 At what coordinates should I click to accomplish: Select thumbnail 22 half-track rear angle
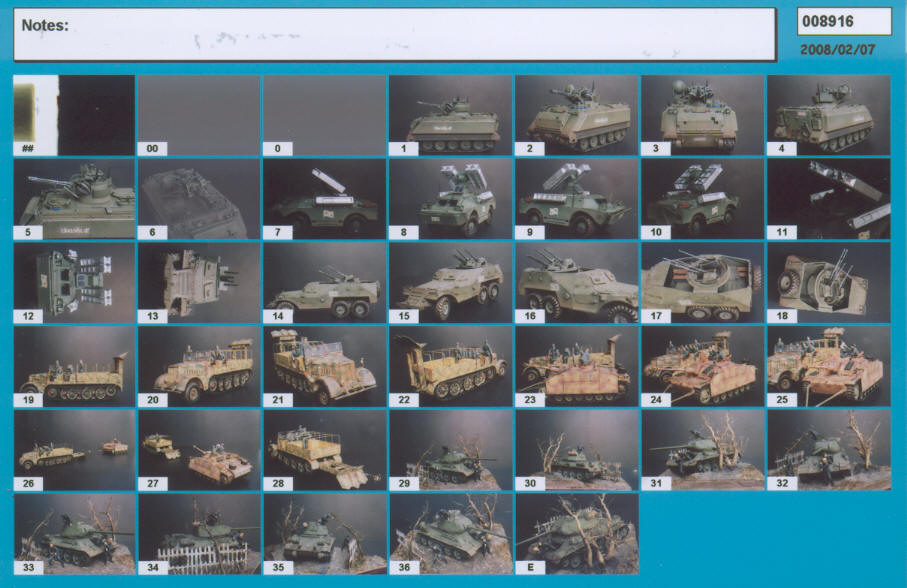coord(451,367)
